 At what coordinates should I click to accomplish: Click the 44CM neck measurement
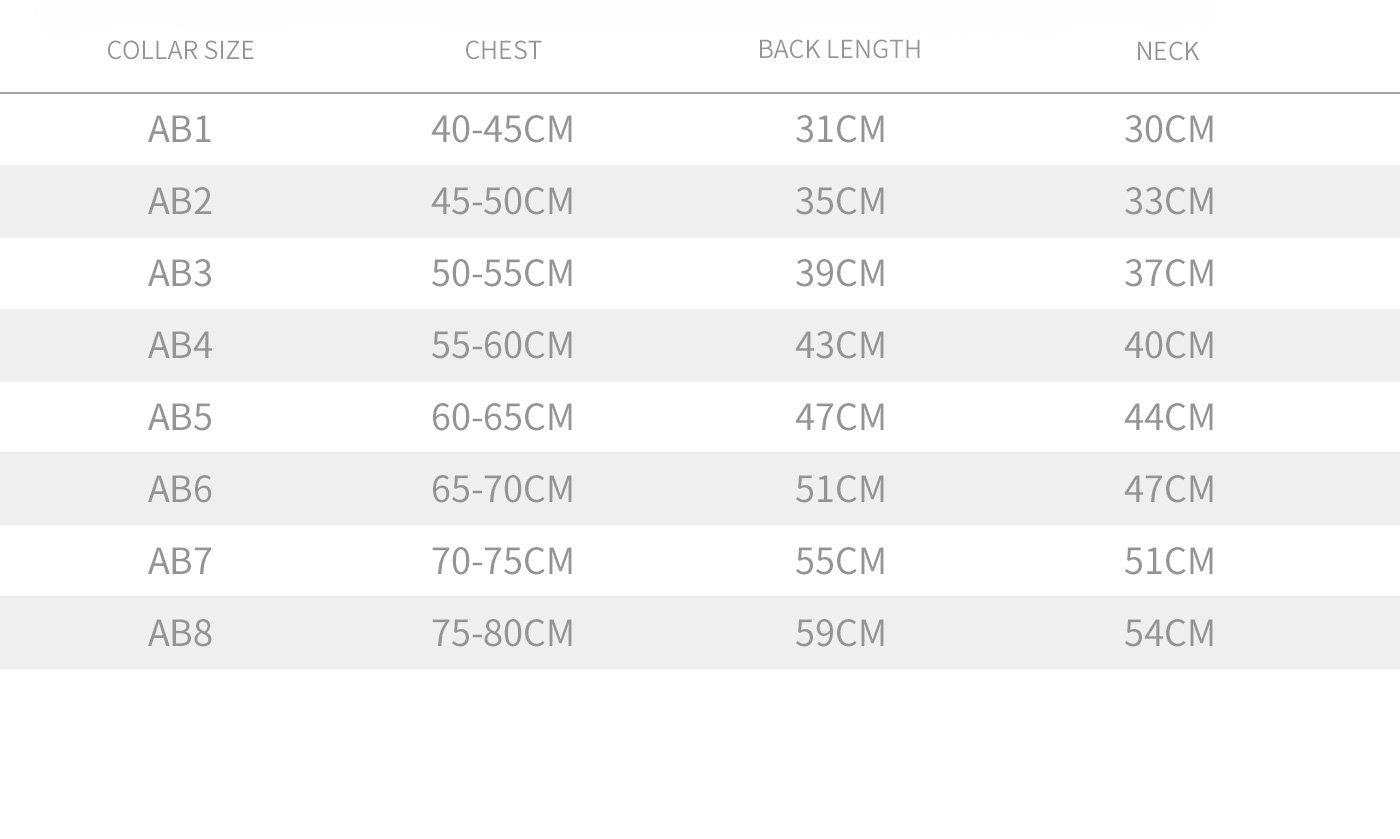pos(1169,417)
